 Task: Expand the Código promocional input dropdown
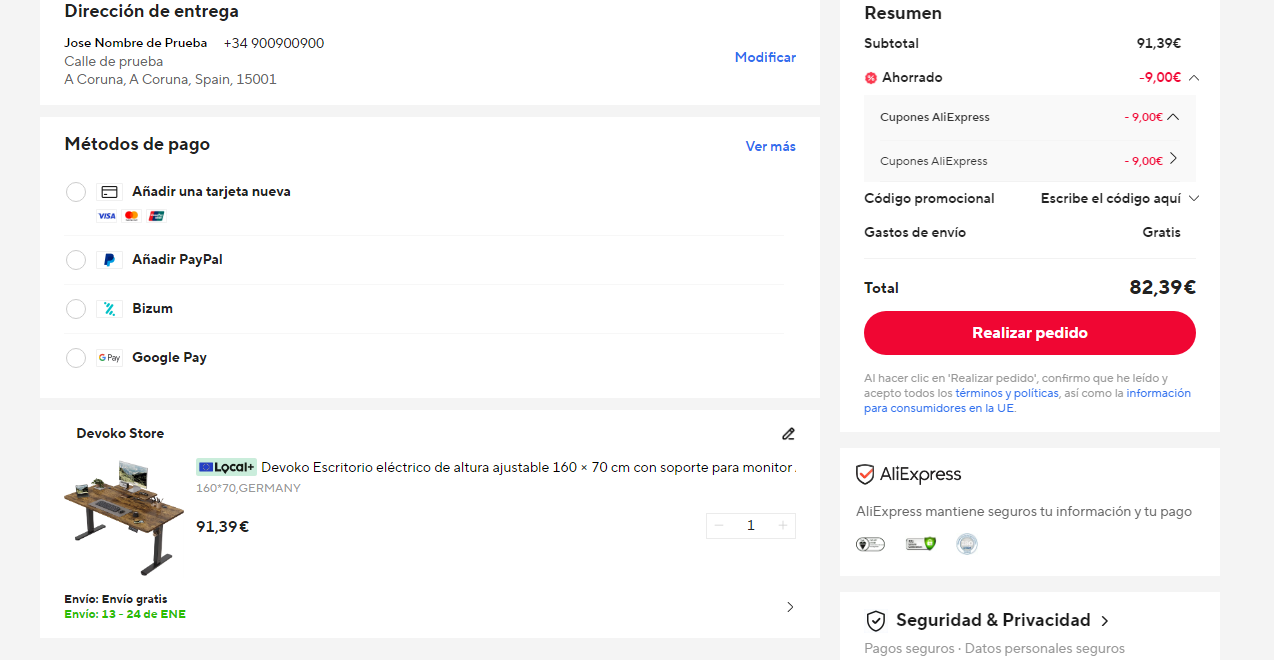pyautogui.click(x=1193, y=199)
